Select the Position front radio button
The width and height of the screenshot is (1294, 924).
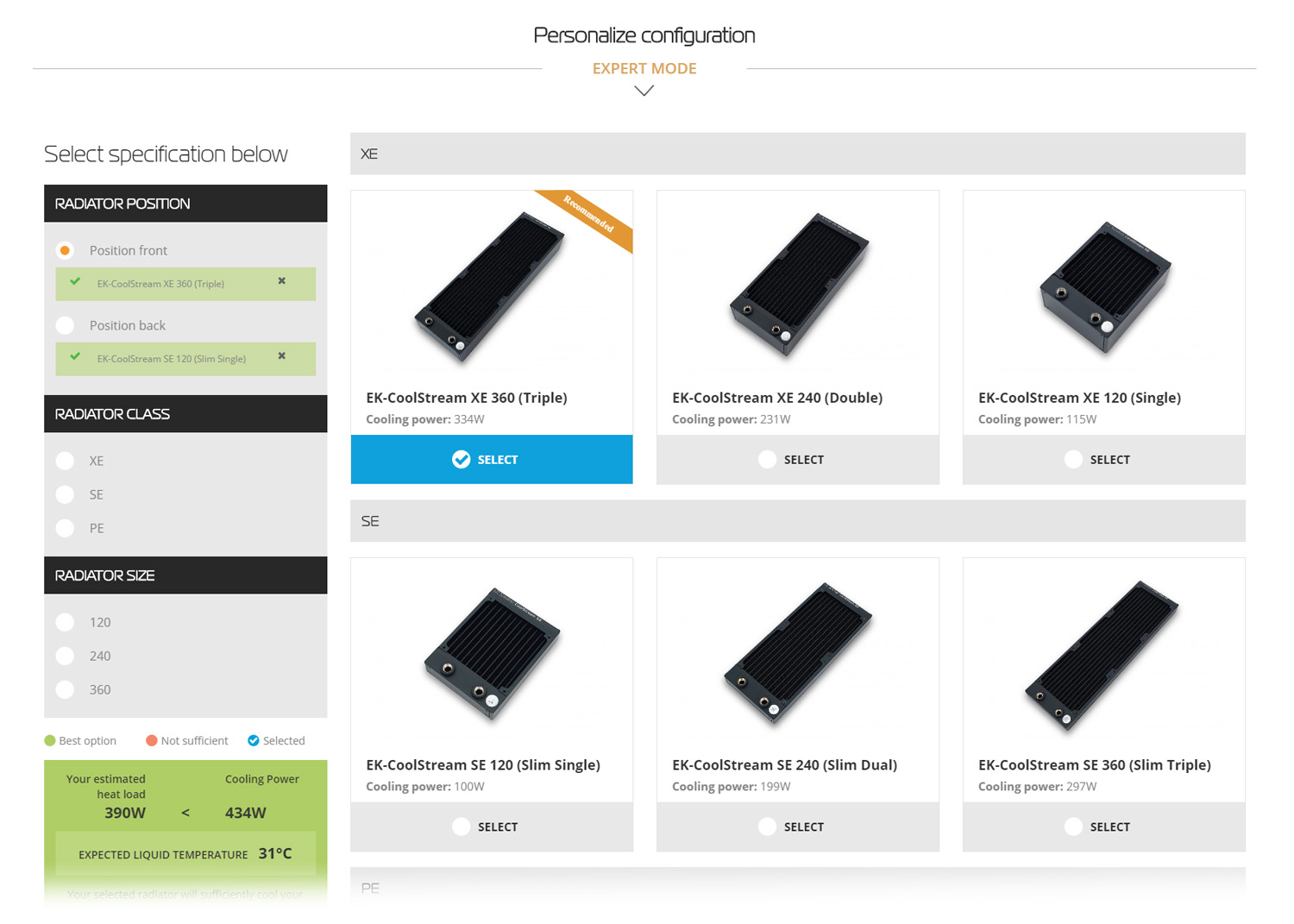coord(66,250)
